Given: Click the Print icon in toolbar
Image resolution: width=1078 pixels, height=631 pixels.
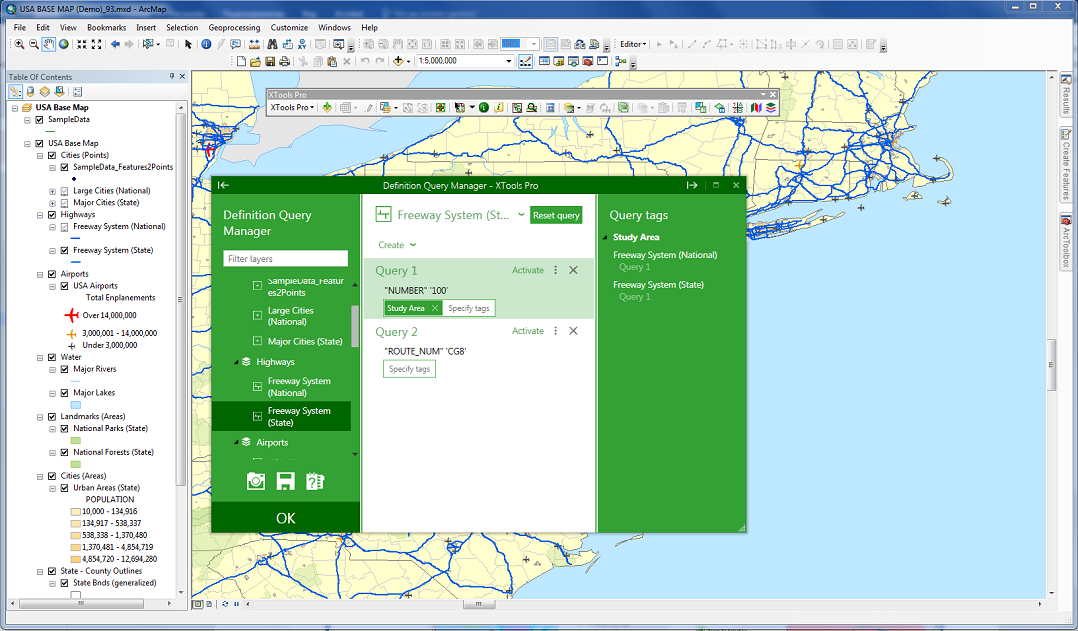Looking at the screenshot, I should 285,61.
